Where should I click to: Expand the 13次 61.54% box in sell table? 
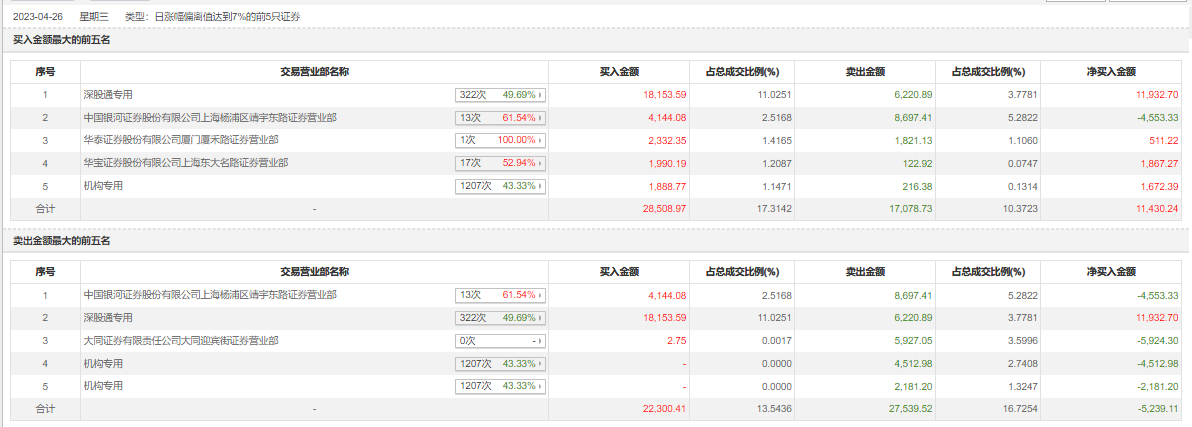tap(501, 295)
